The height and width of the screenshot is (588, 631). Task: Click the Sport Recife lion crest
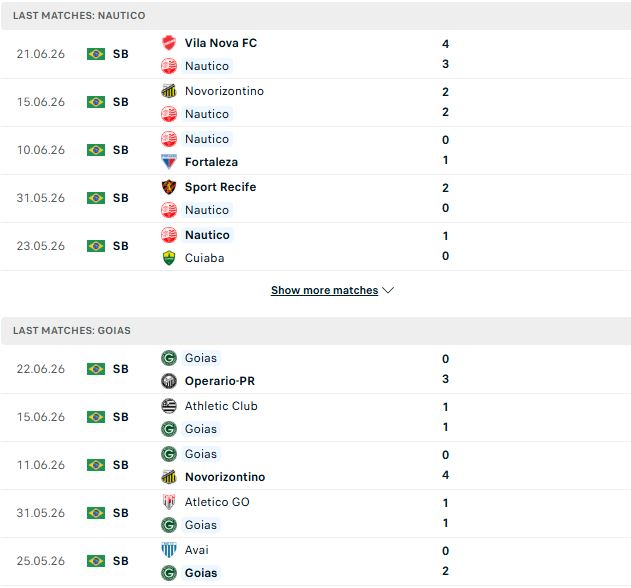169,187
